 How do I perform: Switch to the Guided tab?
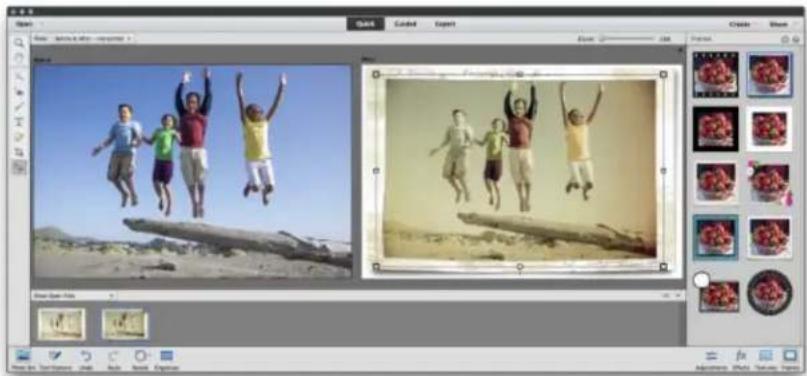pos(405,24)
